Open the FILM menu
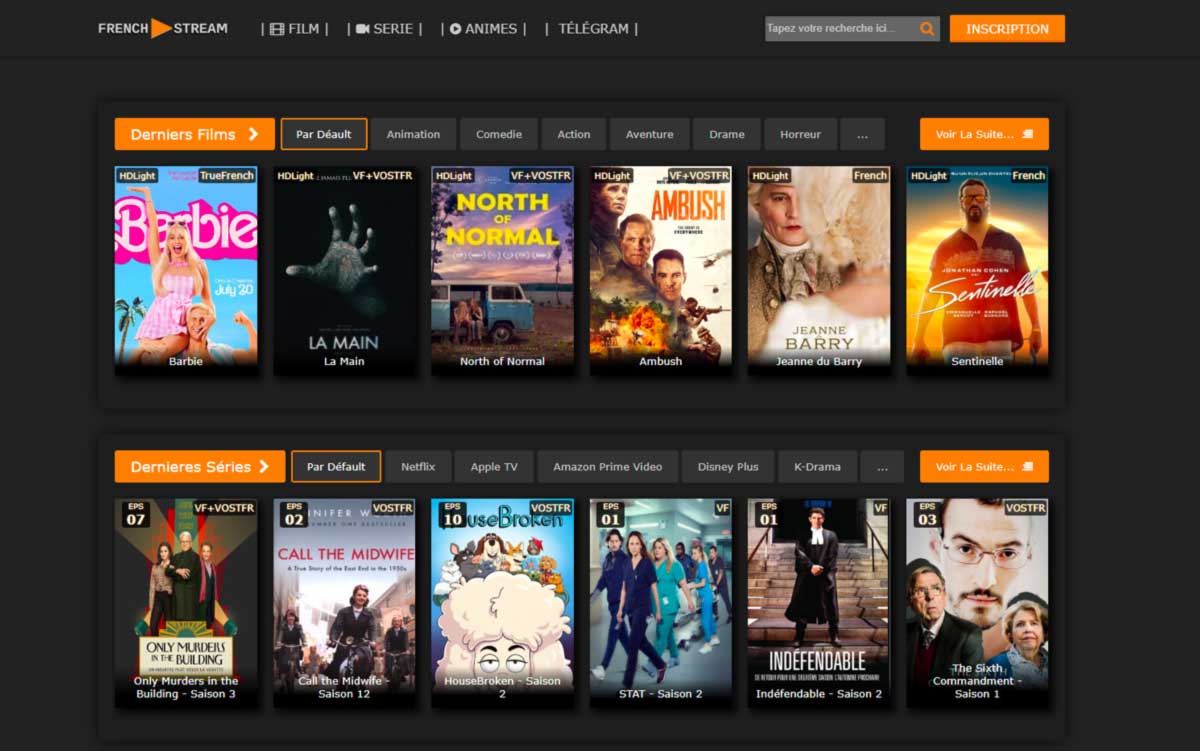 click(x=294, y=29)
